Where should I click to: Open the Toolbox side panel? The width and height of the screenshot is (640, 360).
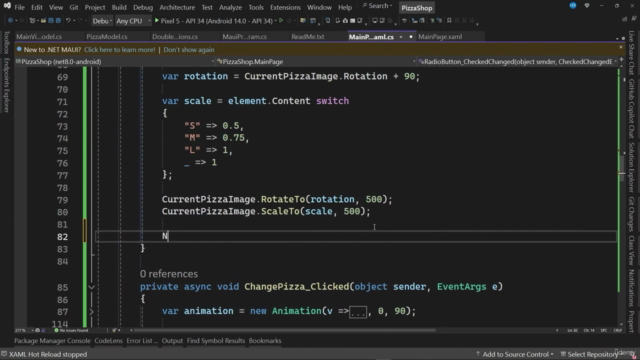pos(6,42)
